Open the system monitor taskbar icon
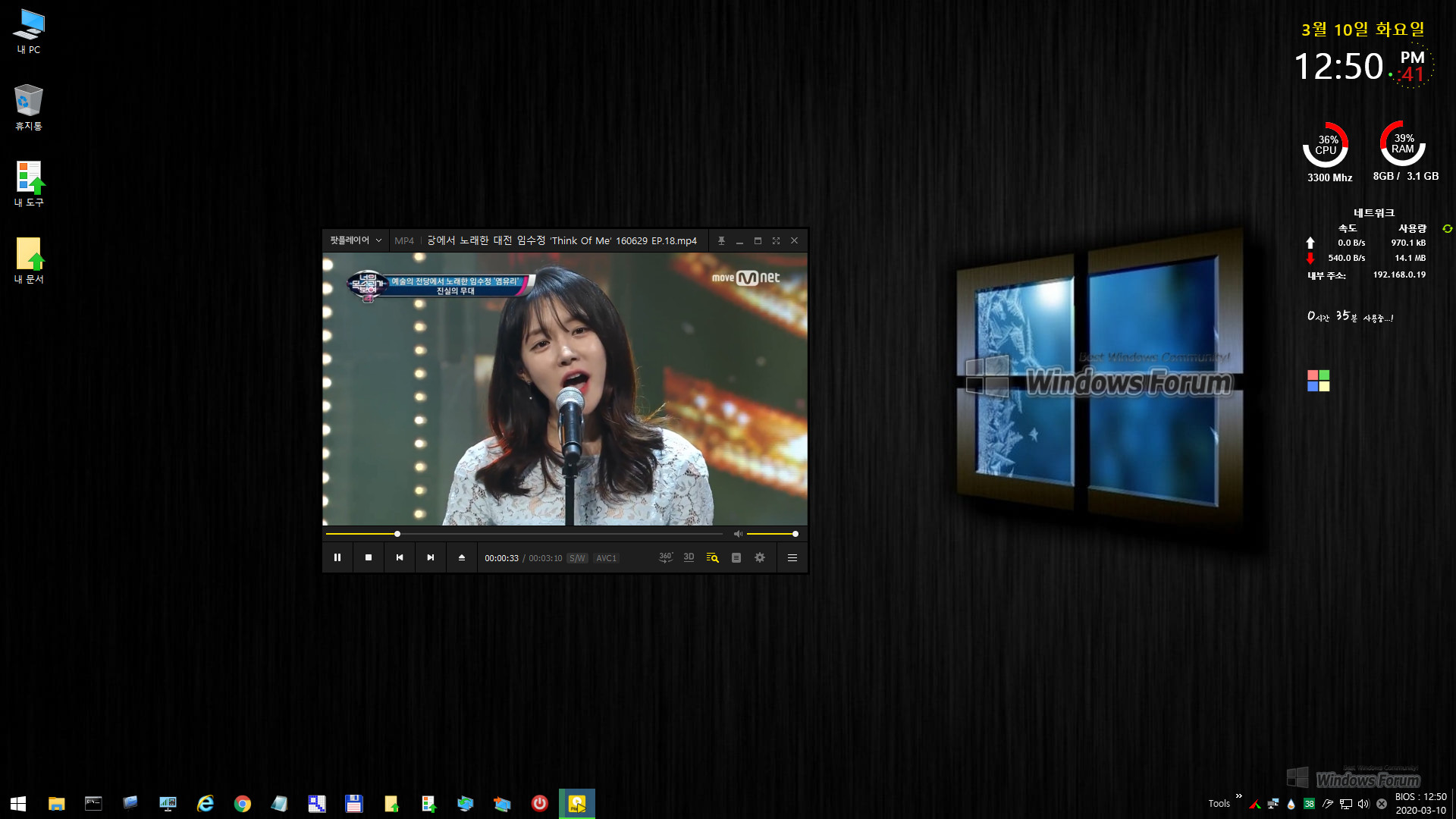Viewport: 1456px width, 819px height. click(168, 804)
